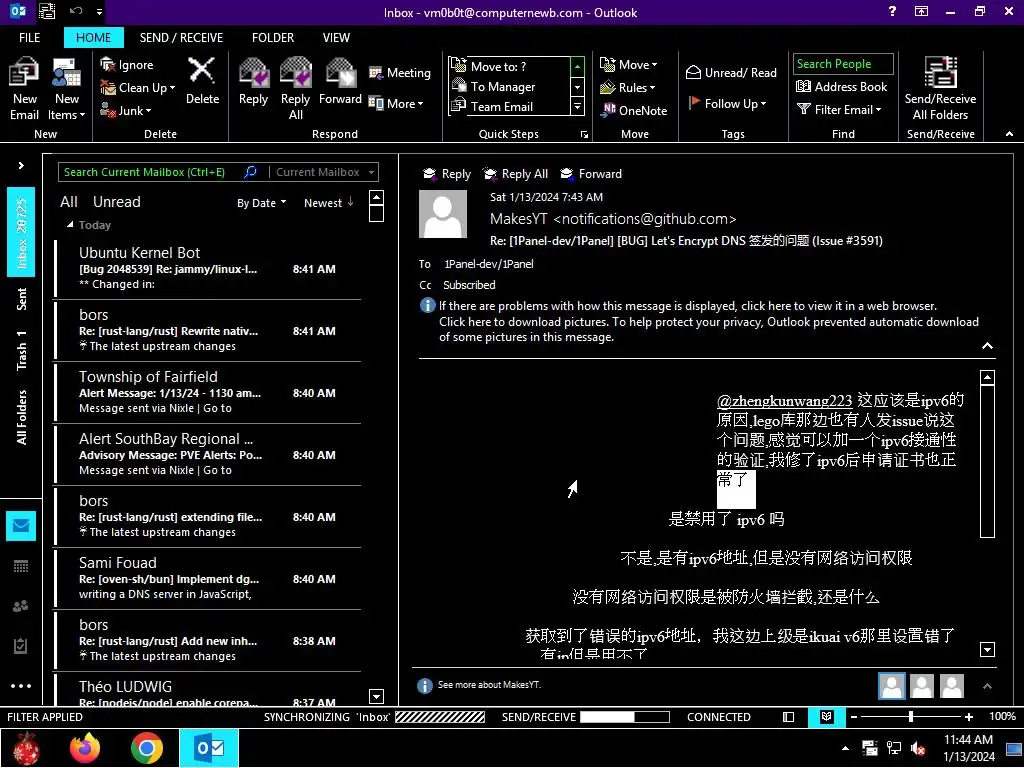Run Send/Receive All Folders
1024x768 pixels.
coord(940,88)
